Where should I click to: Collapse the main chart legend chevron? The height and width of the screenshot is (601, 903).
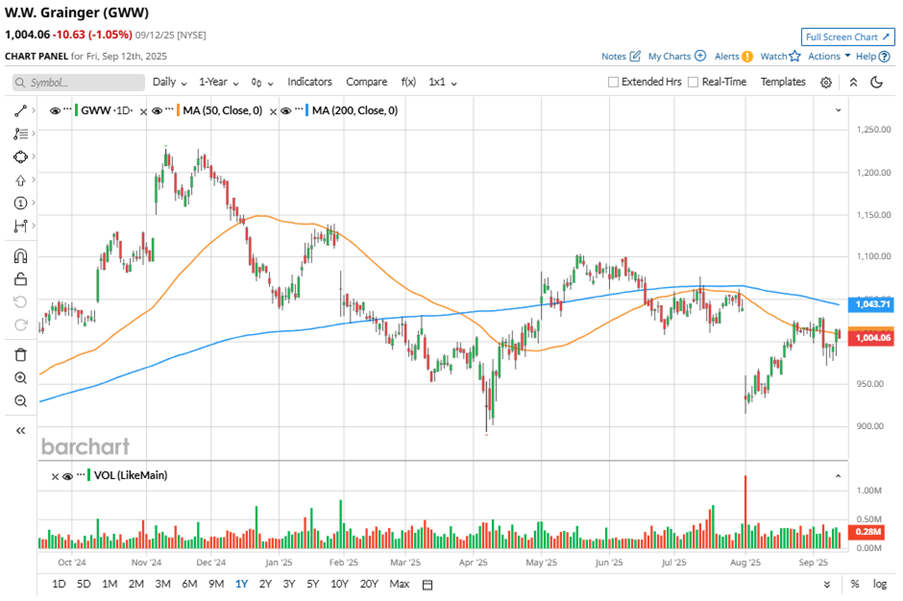838,110
